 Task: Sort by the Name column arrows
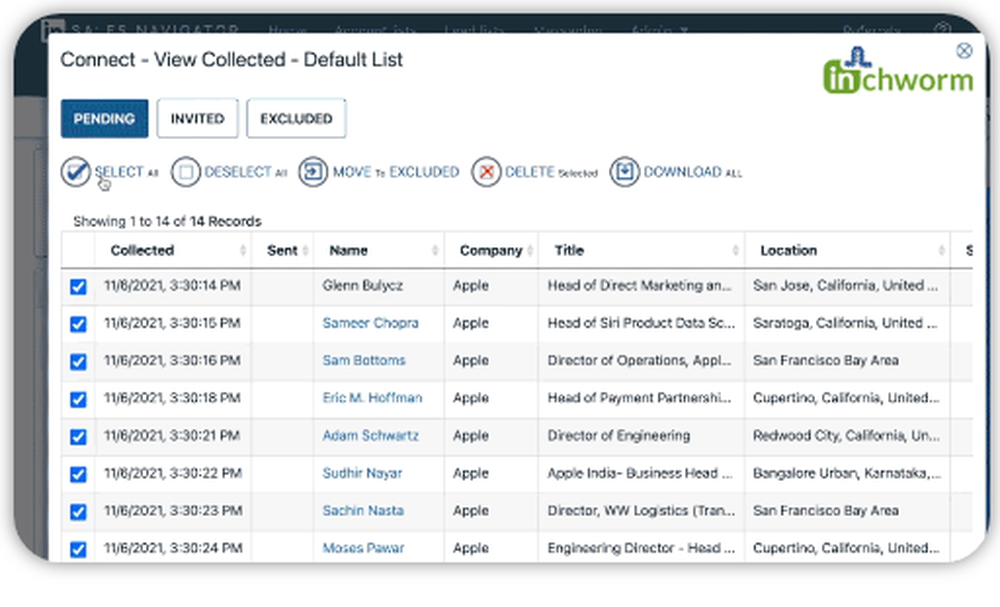(435, 250)
